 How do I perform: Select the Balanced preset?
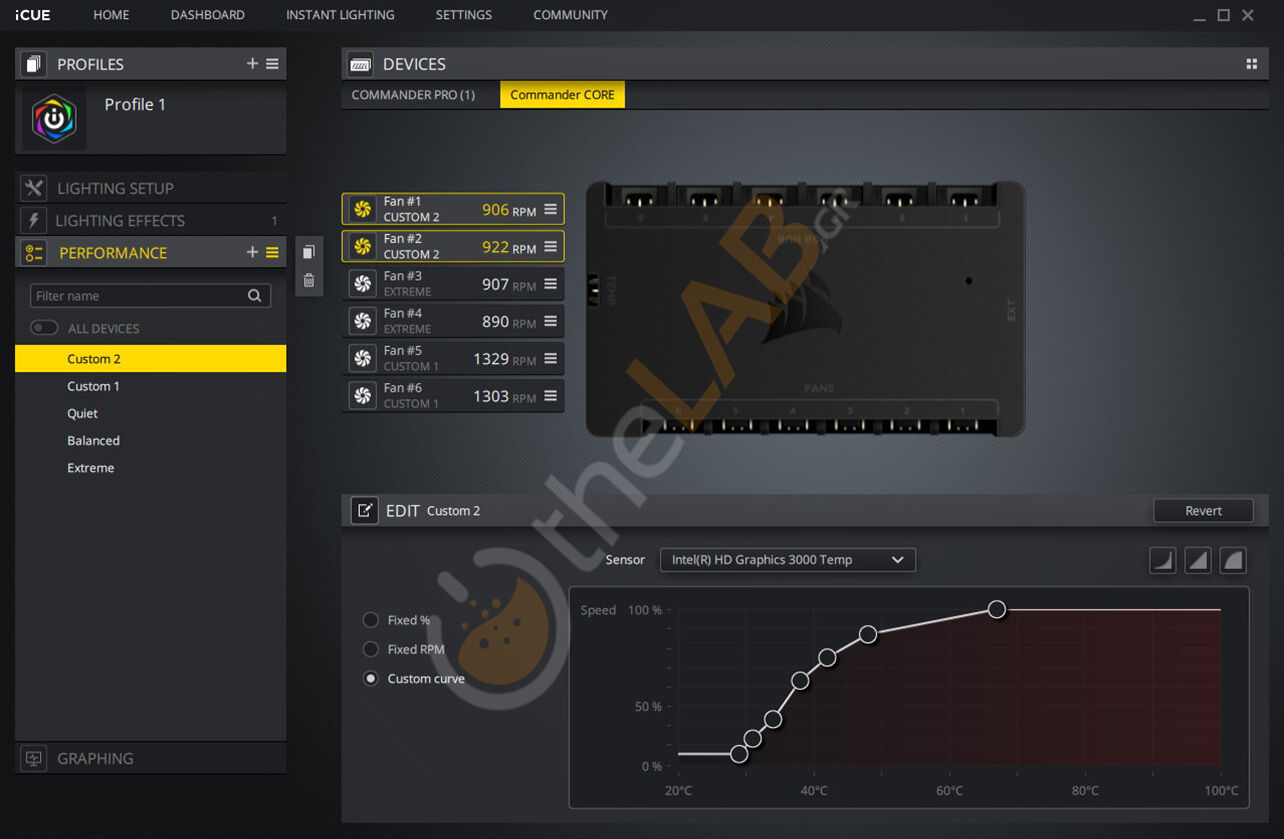[151, 440]
